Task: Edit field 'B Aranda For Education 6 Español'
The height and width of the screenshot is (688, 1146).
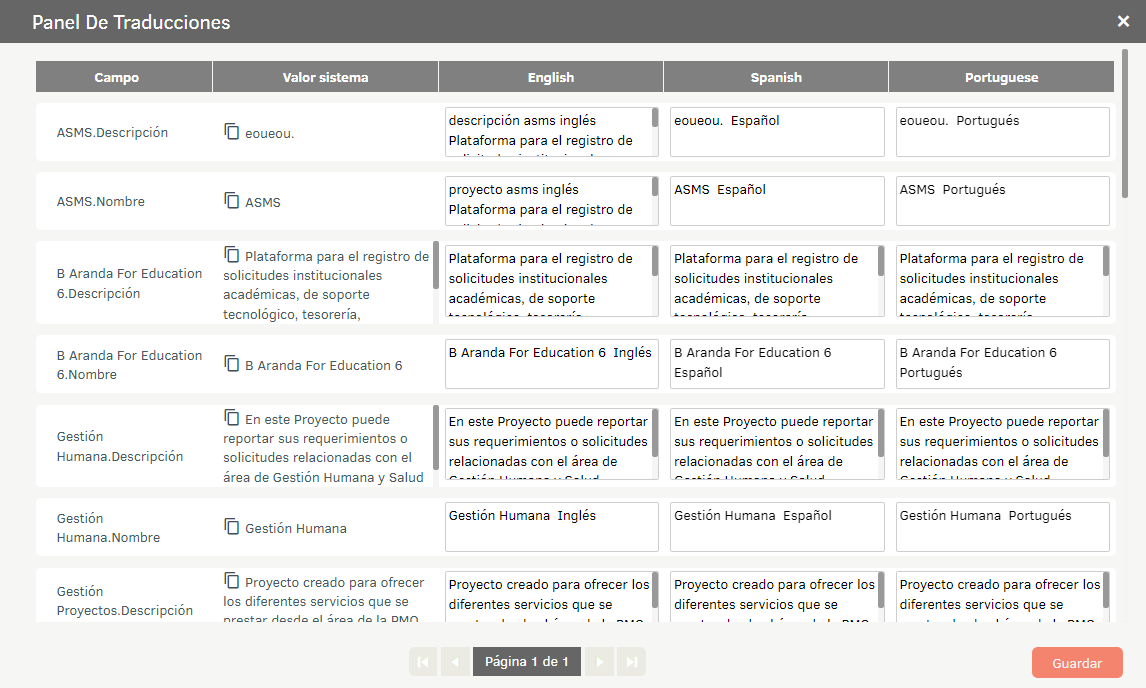Action: click(777, 363)
